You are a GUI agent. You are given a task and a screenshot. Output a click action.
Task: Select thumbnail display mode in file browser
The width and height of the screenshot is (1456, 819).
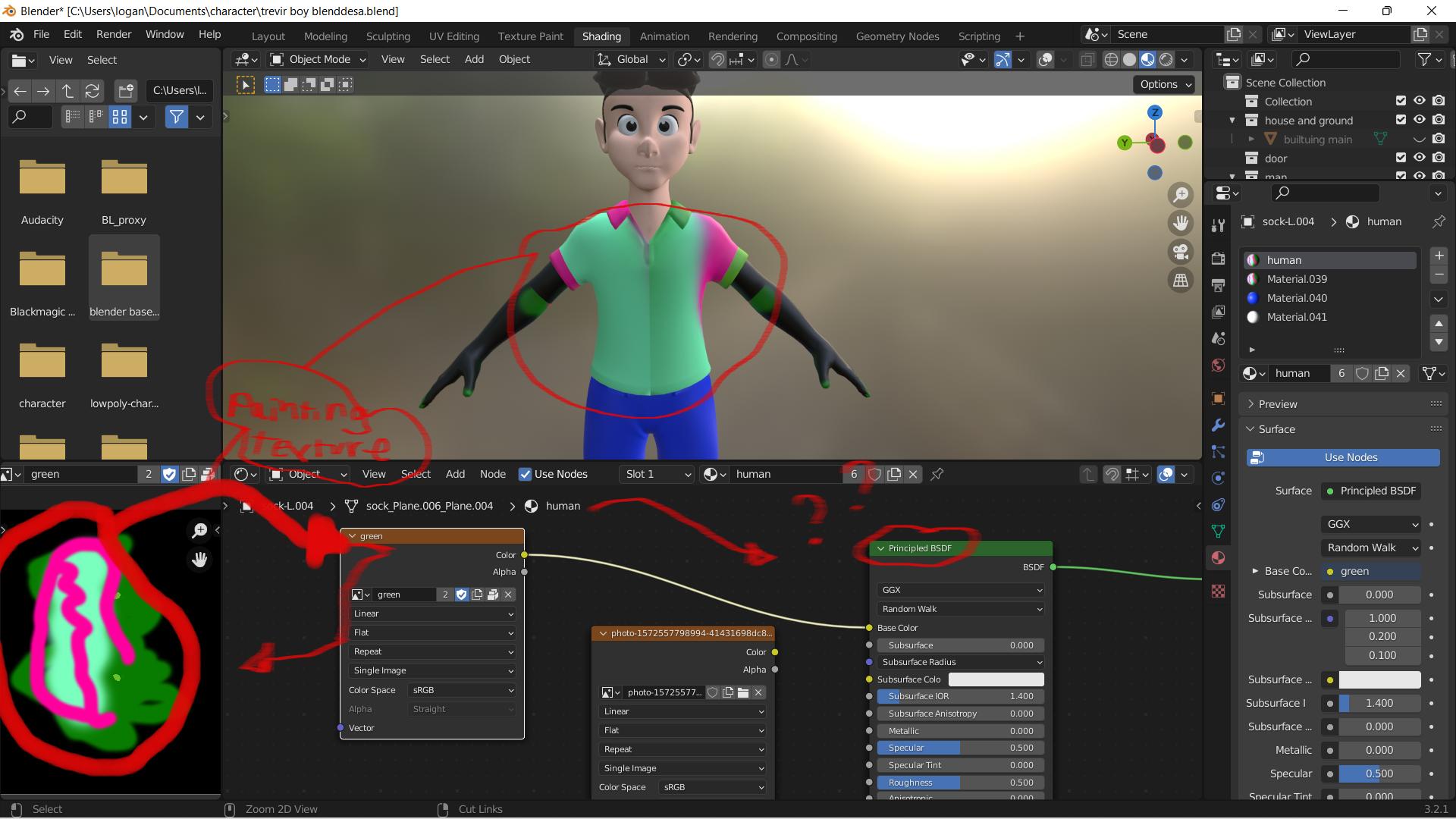[x=120, y=117]
